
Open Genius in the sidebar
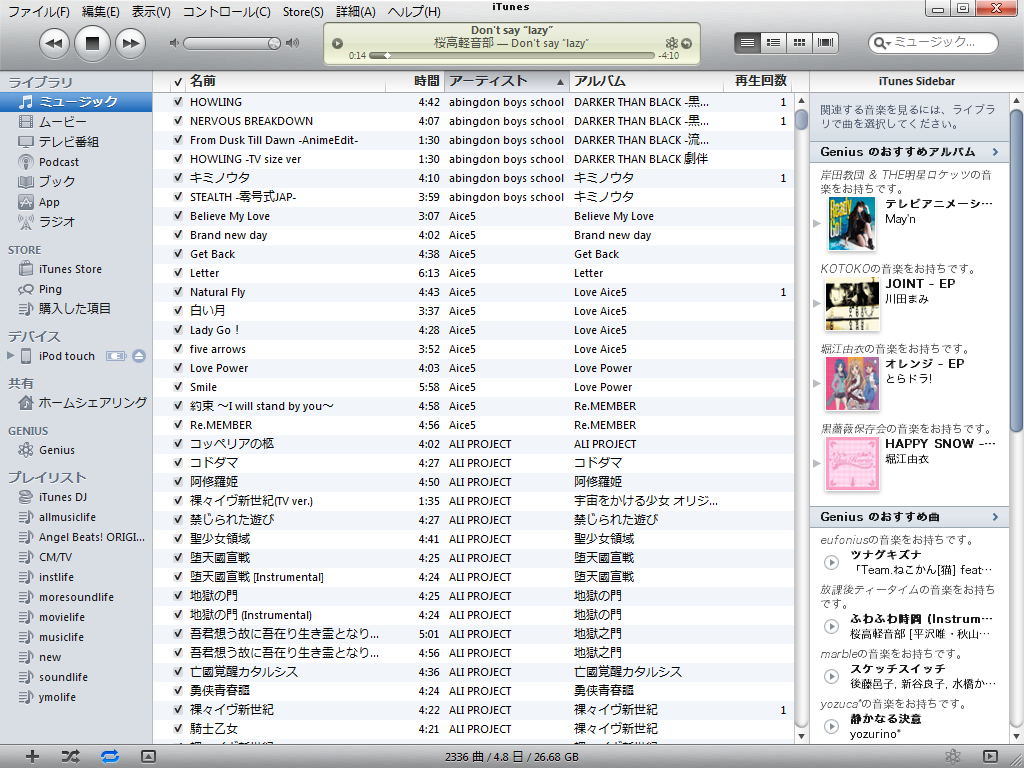[76, 450]
